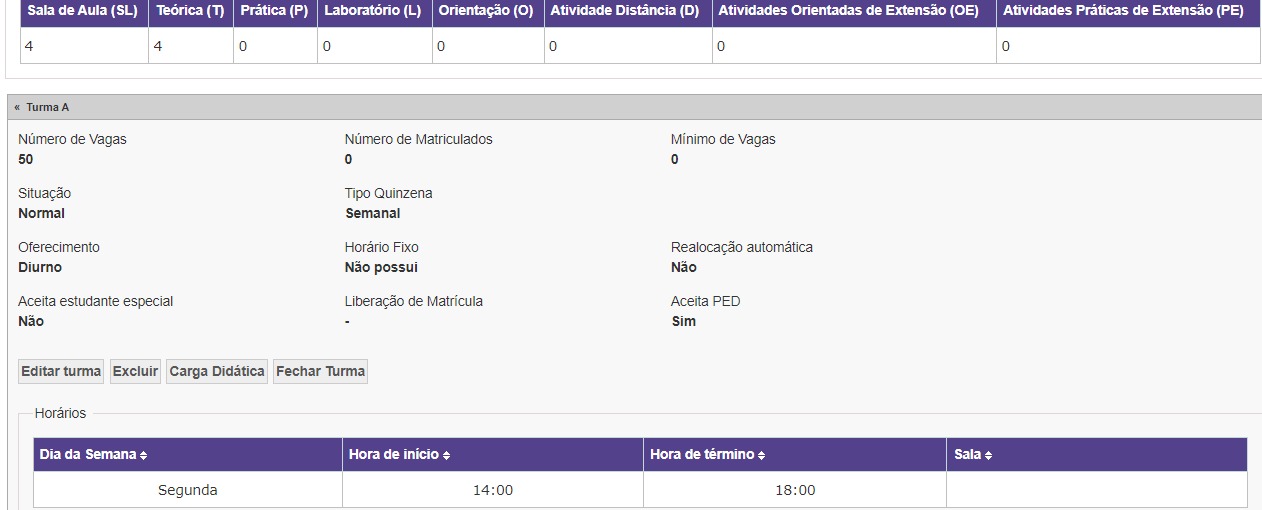Click the 18:00 end time cell

coord(794,490)
